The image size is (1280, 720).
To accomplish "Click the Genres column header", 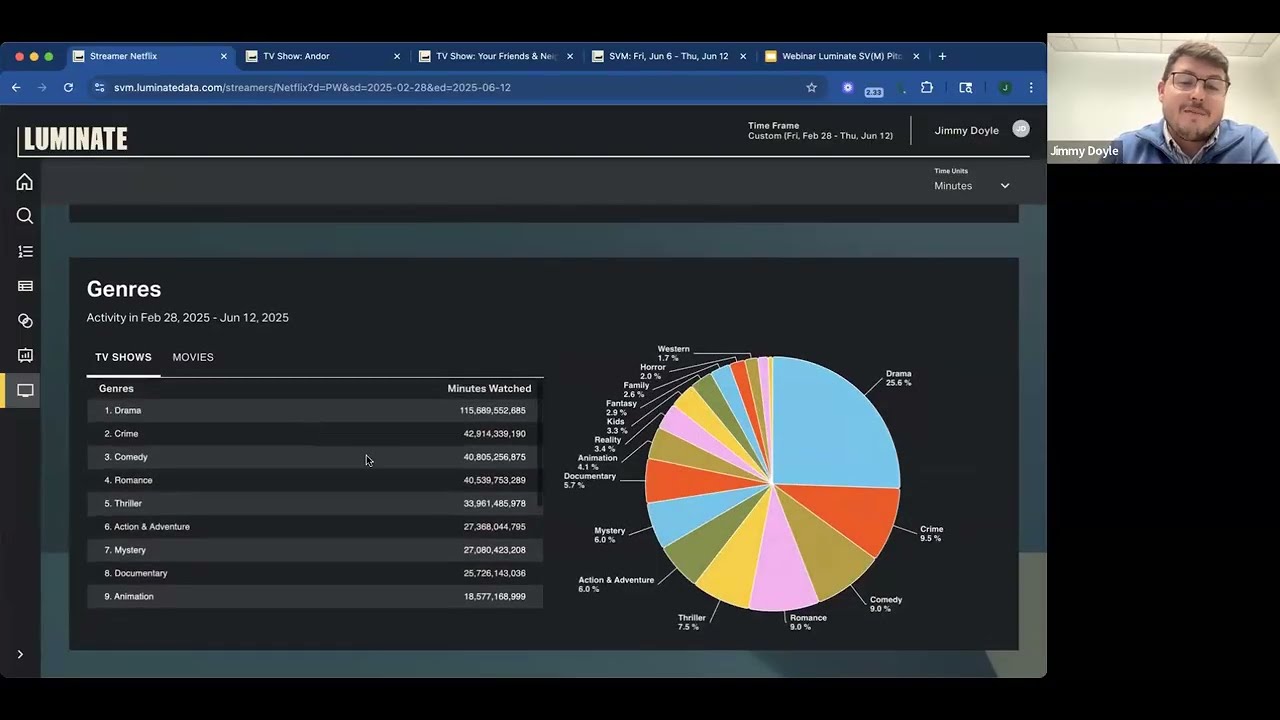I will (x=116, y=388).
